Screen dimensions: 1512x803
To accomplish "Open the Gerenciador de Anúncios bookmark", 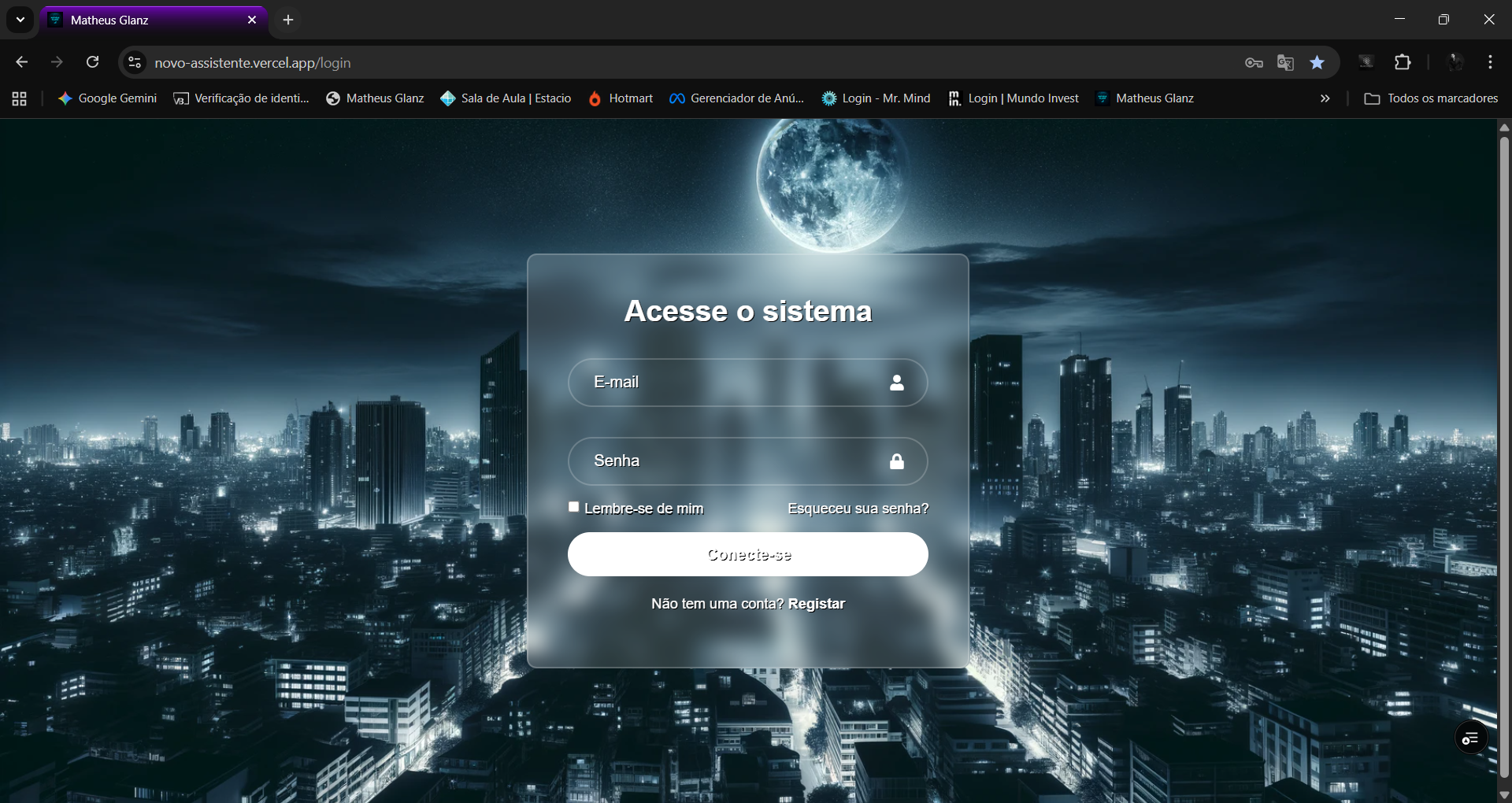I will pyautogui.click(x=736, y=98).
